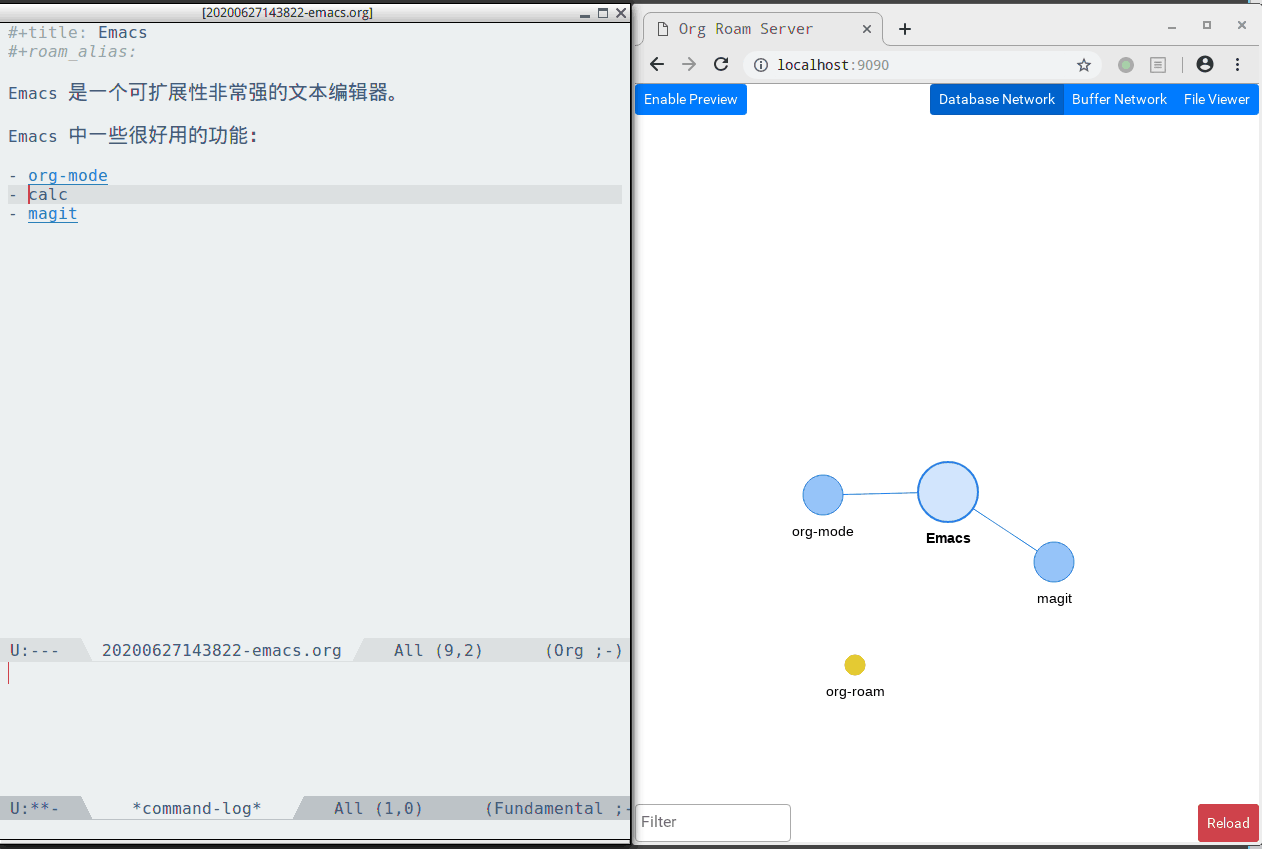Focus the Filter input field
Image resolution: width=1262 pixels, height=849 pixels.
click(713, 822)
